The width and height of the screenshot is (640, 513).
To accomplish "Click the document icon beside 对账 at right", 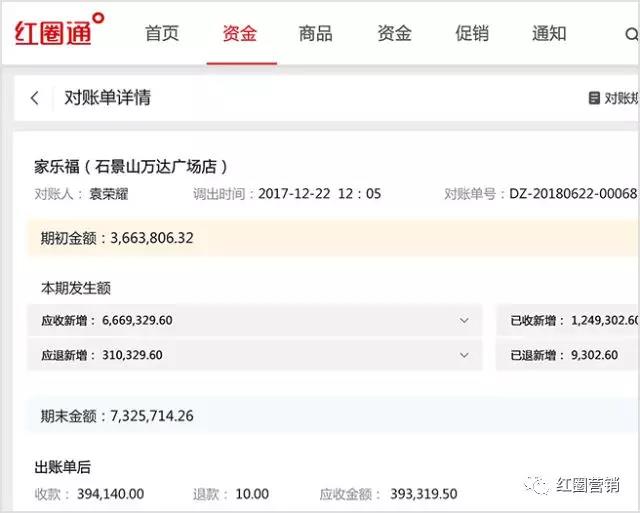I will [x=593, y=98].
